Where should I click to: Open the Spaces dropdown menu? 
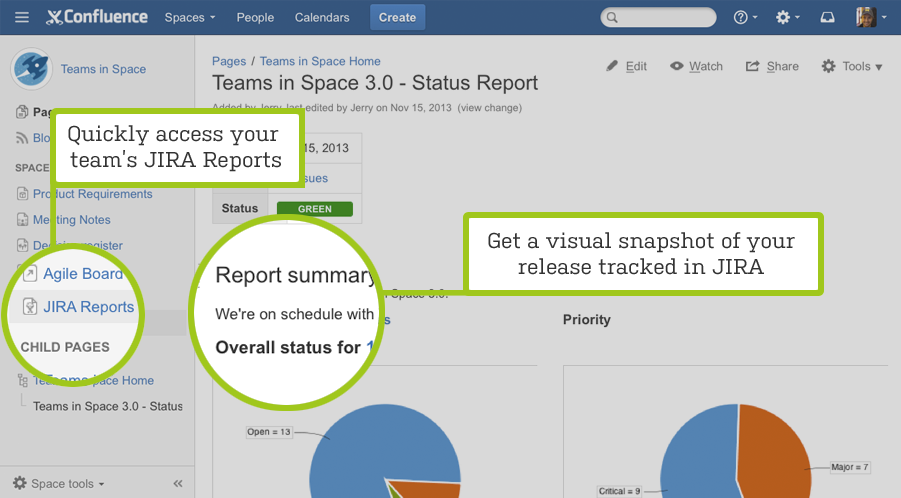click(190, 17)
